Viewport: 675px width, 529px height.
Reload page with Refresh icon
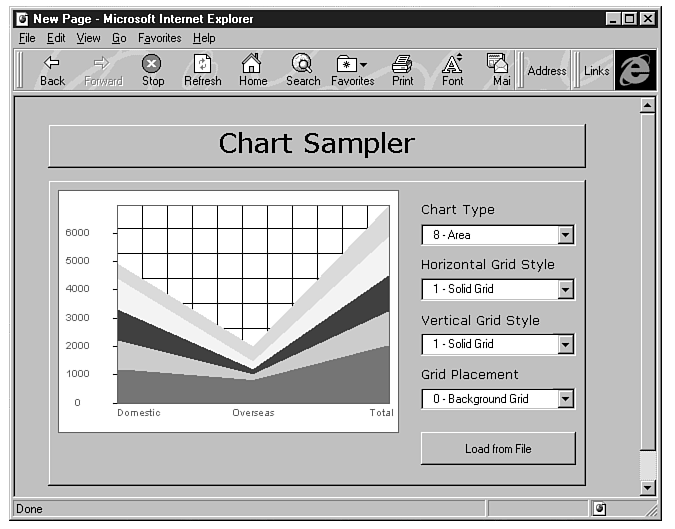202,64
